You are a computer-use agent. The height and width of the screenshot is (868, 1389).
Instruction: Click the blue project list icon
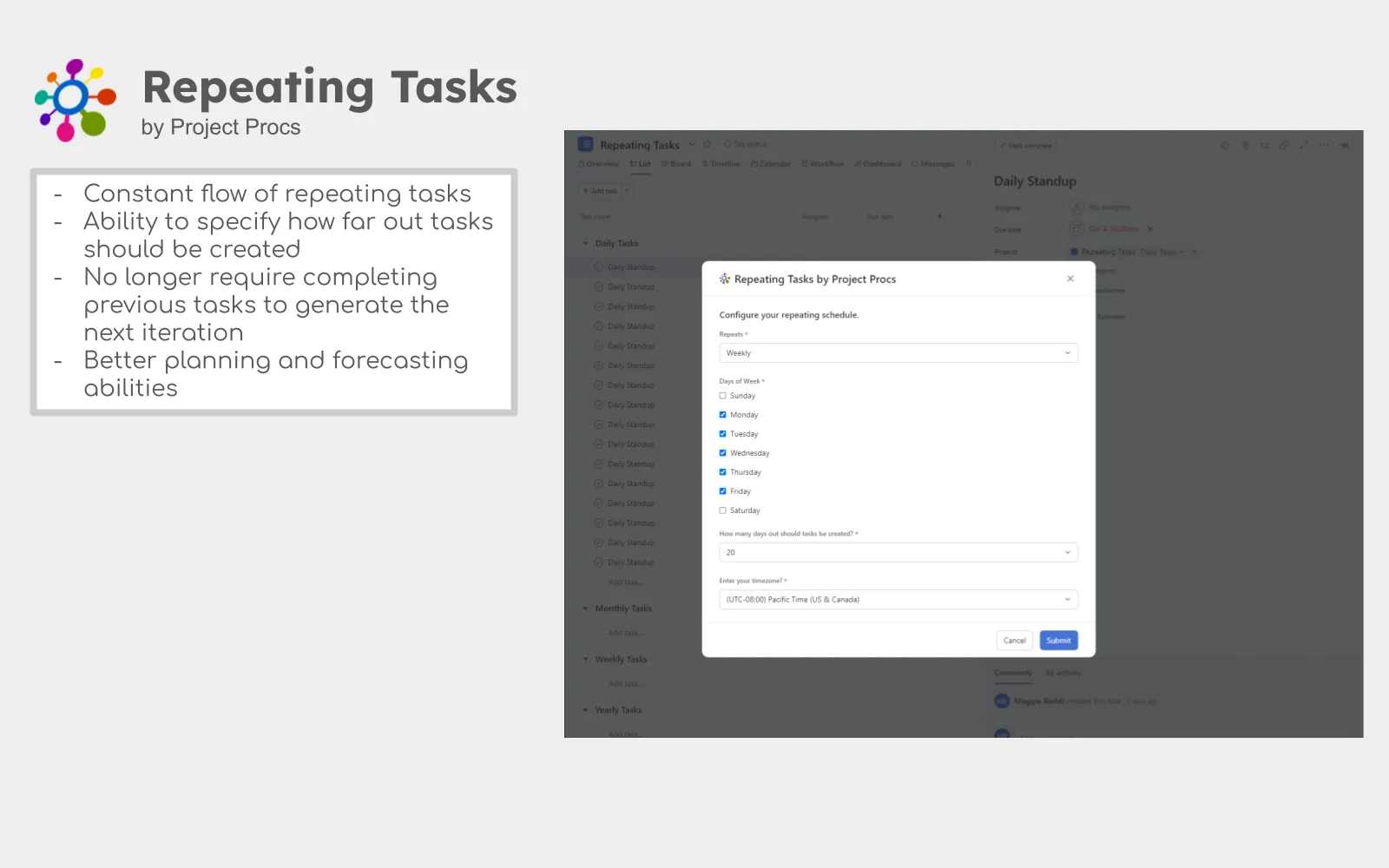(586, 145)
